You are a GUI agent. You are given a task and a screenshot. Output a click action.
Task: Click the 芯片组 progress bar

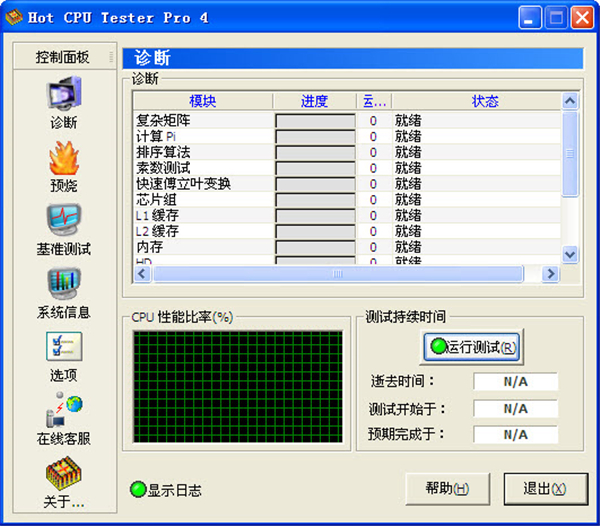(315, 200)
